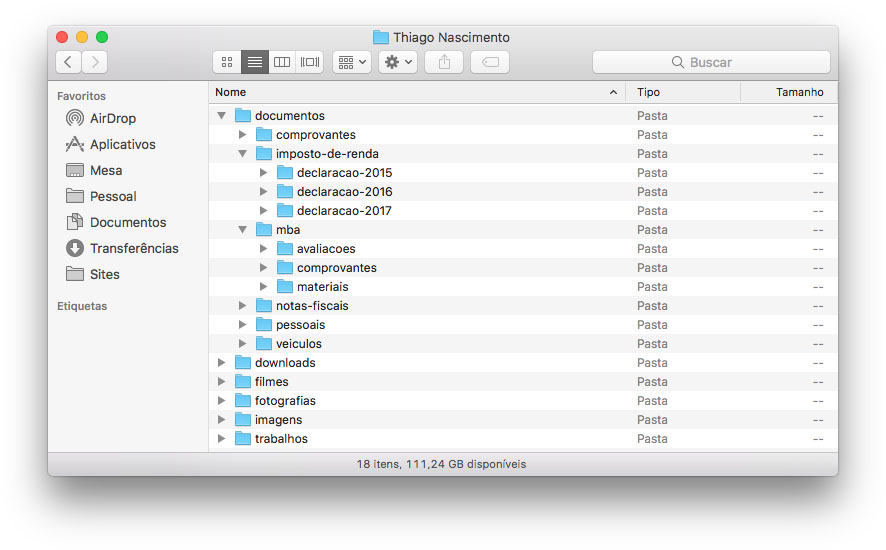Open Transferências in the sidebar
Image resolution: width=886 pixels, height=550 pixels.
(x=133, y=248)
